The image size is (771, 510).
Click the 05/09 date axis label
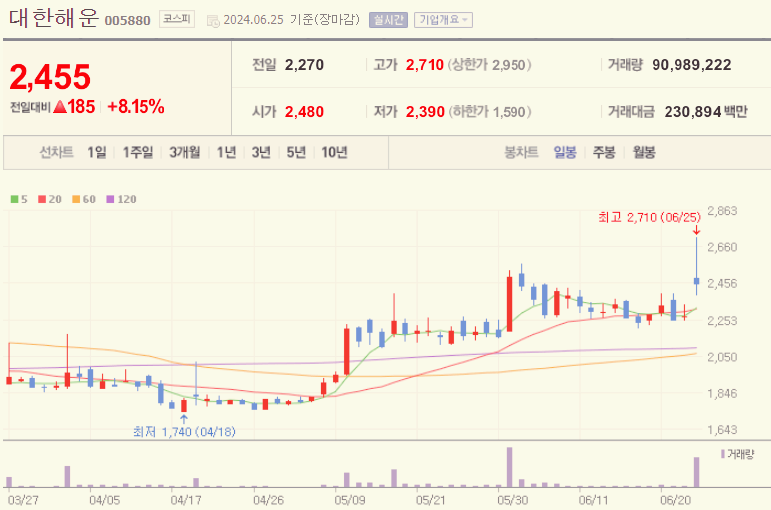pos(350,500)
